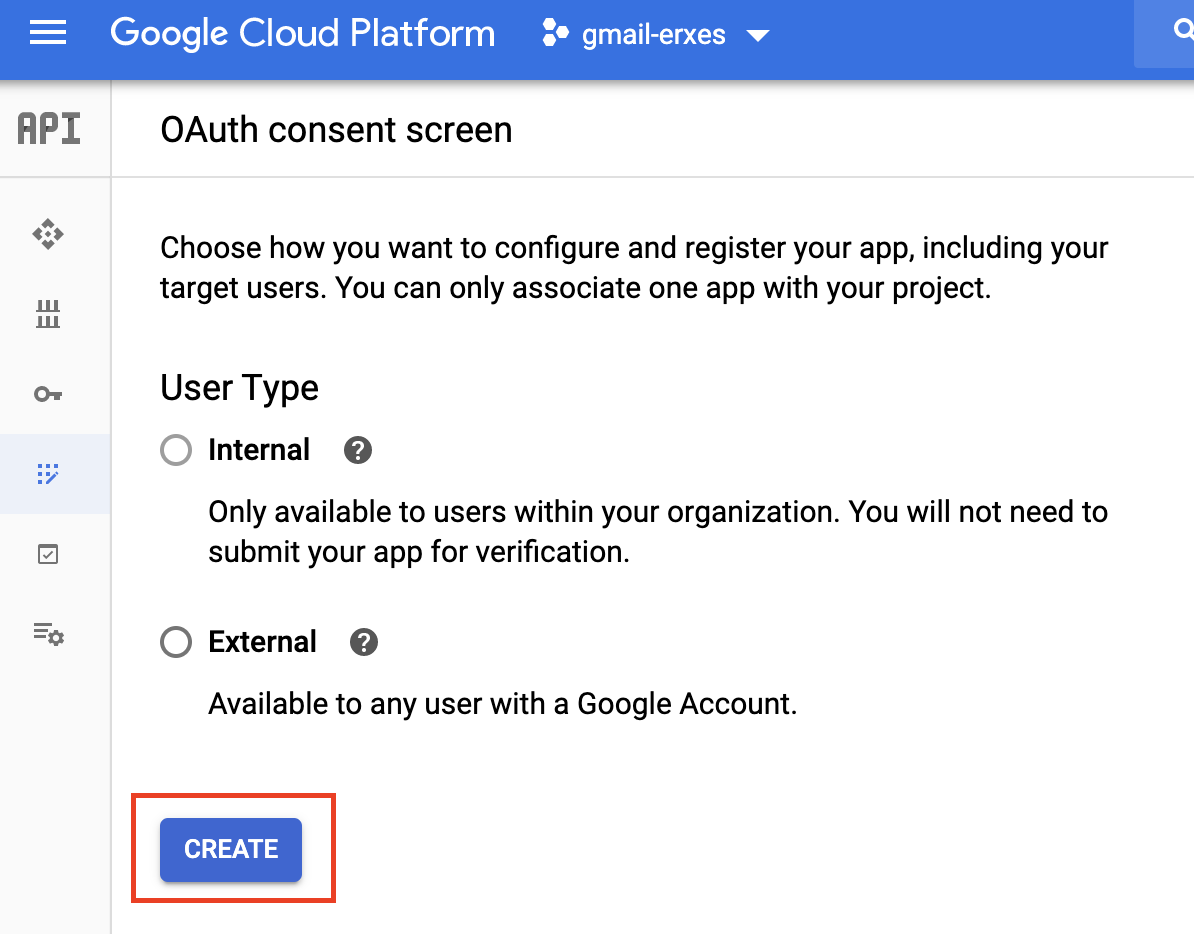Open the hamburger navigation menu
Image resolution: width=1194 pixels, height=934 pixels.
[48, 34]
